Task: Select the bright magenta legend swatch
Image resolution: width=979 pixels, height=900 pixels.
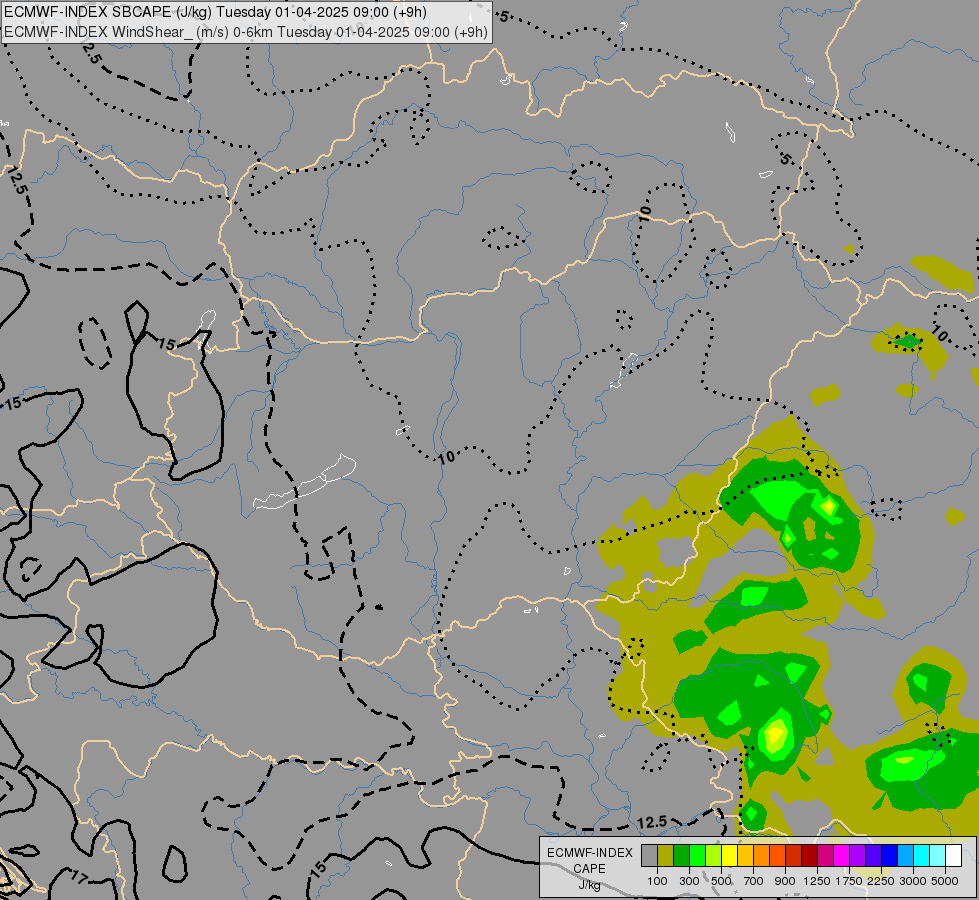Action: [x=841, y=856]
